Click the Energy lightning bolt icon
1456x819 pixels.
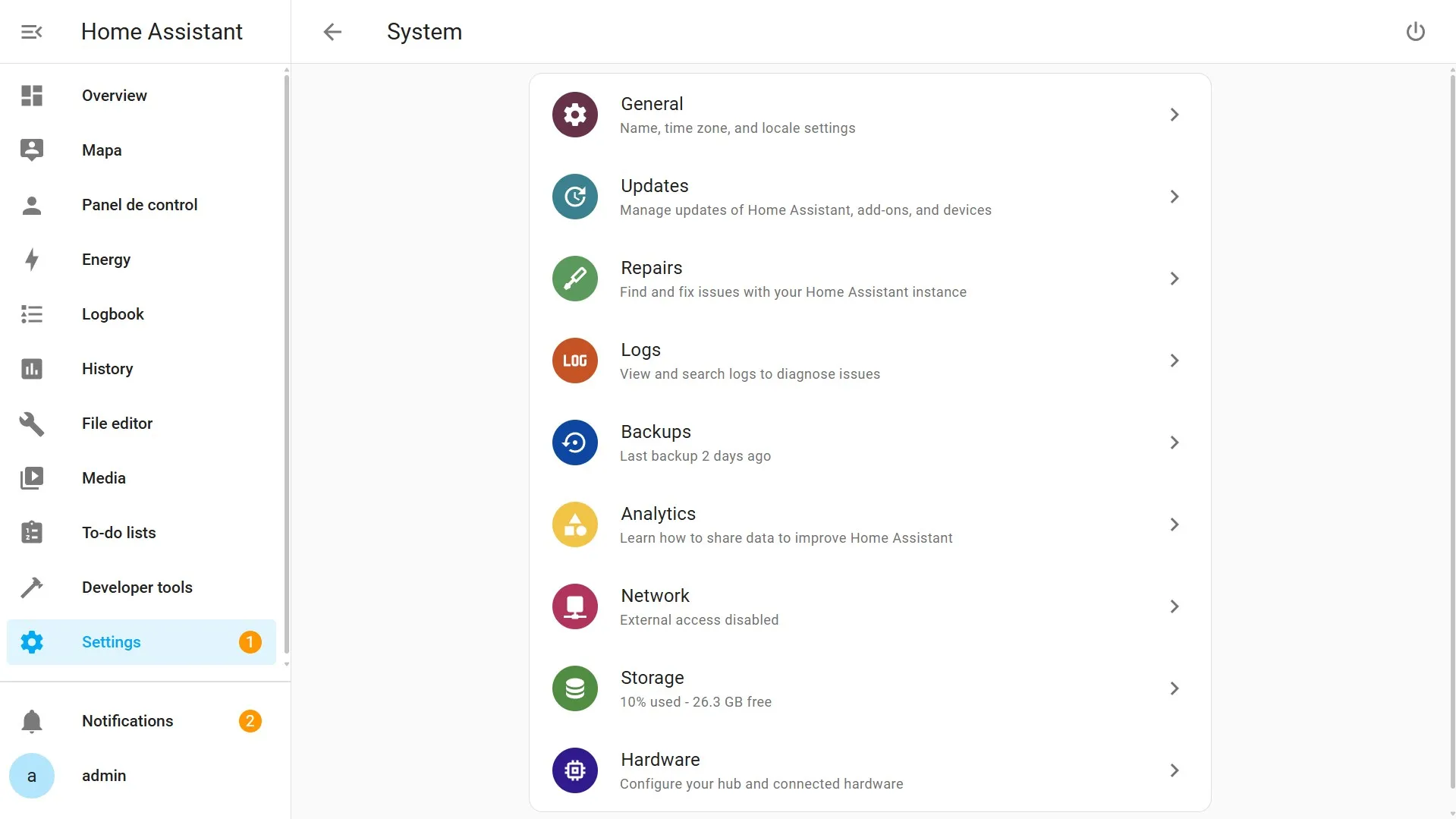tap(32, 260)
